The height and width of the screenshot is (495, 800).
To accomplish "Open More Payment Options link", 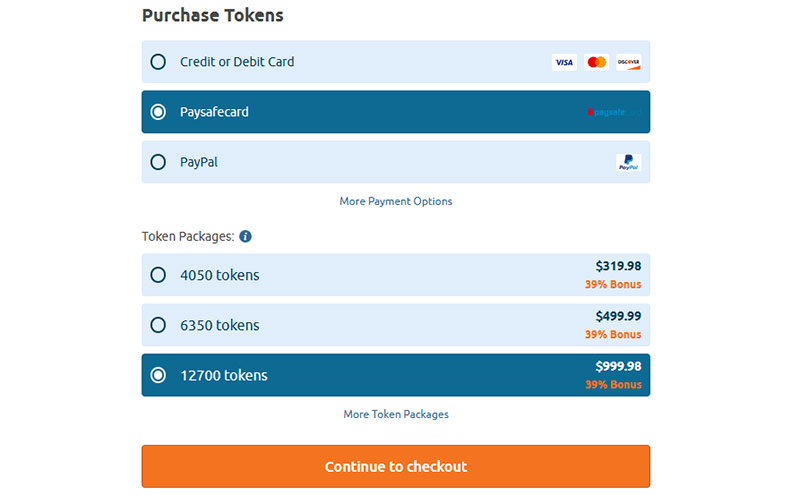I will tap(396, 201).
